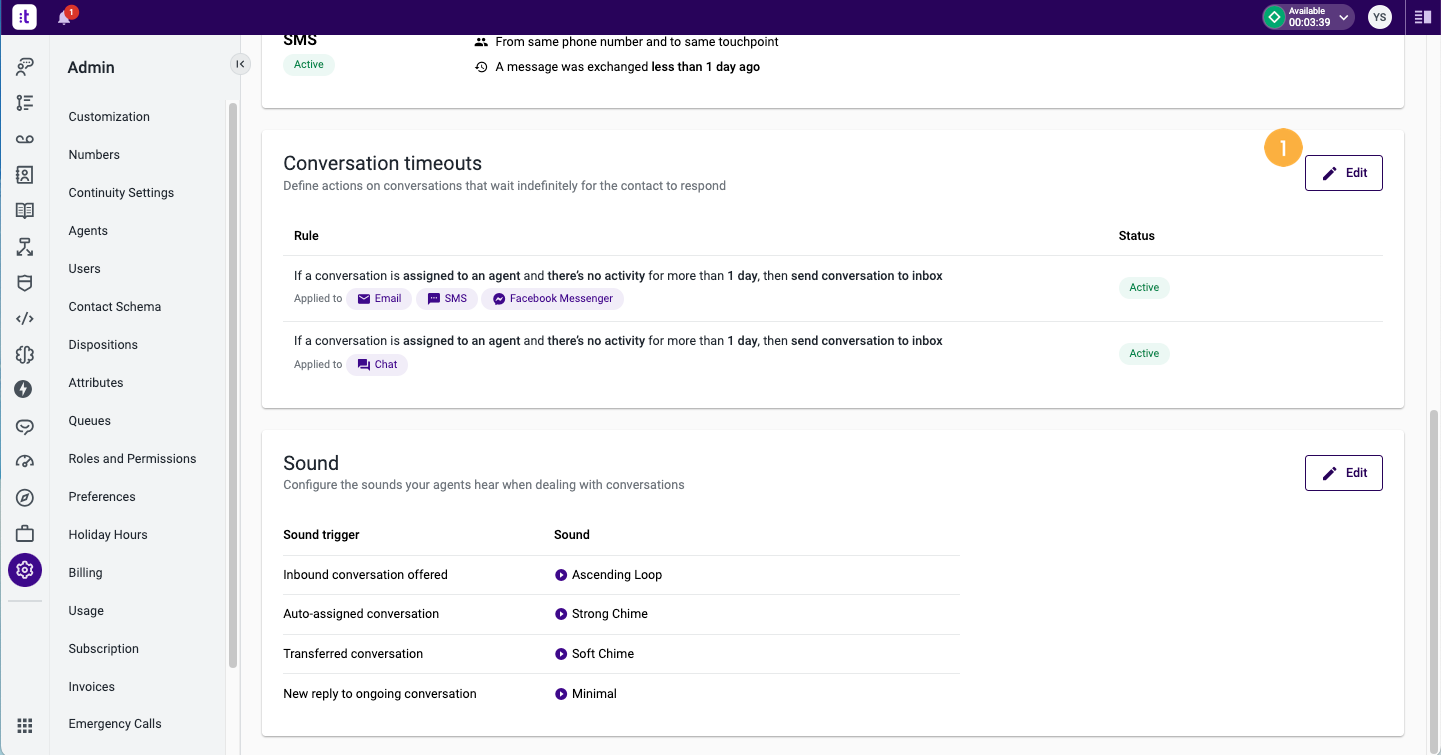Open the activity list icon in sidebar
The width and height of the screenshot is (1441, 755).
click(x=25, y=103)
